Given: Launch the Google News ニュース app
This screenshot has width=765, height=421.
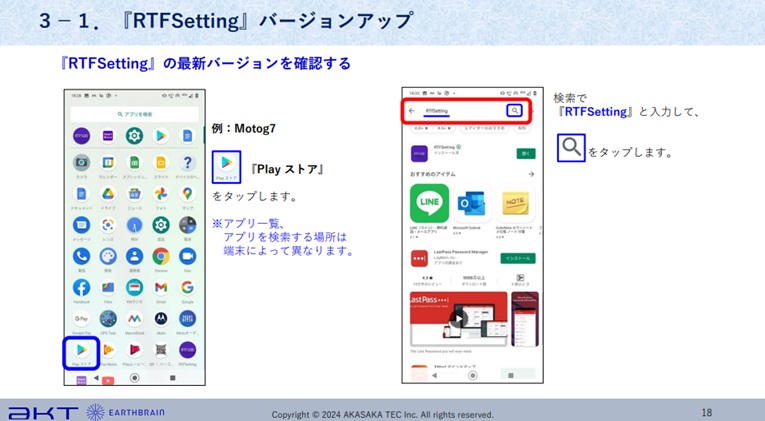Looking at the screenshot, I should (x=134, y=194).
